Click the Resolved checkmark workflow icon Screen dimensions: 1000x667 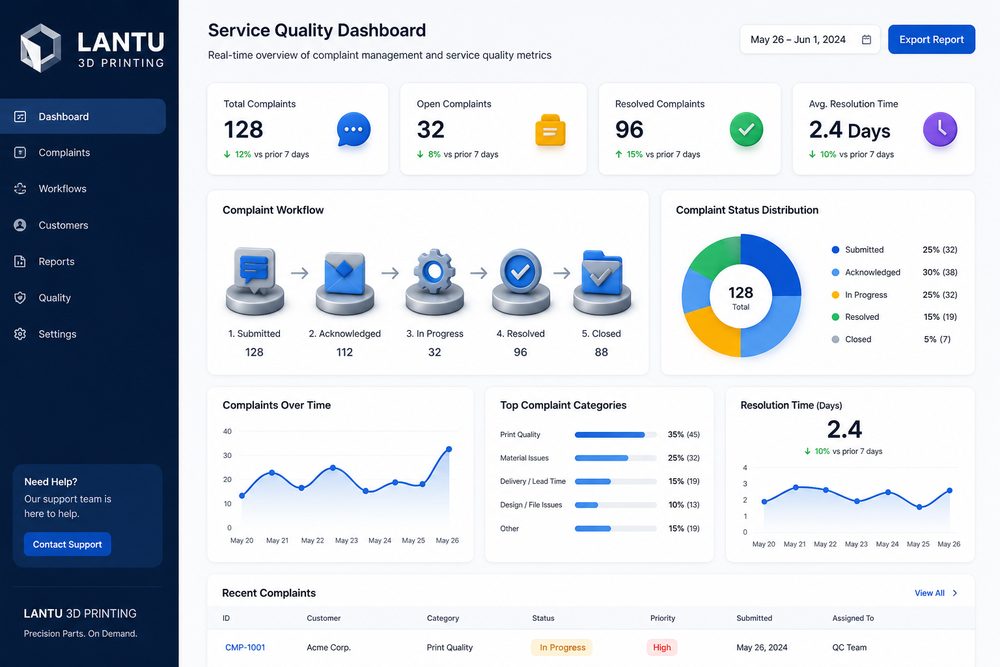click(520, 281)
